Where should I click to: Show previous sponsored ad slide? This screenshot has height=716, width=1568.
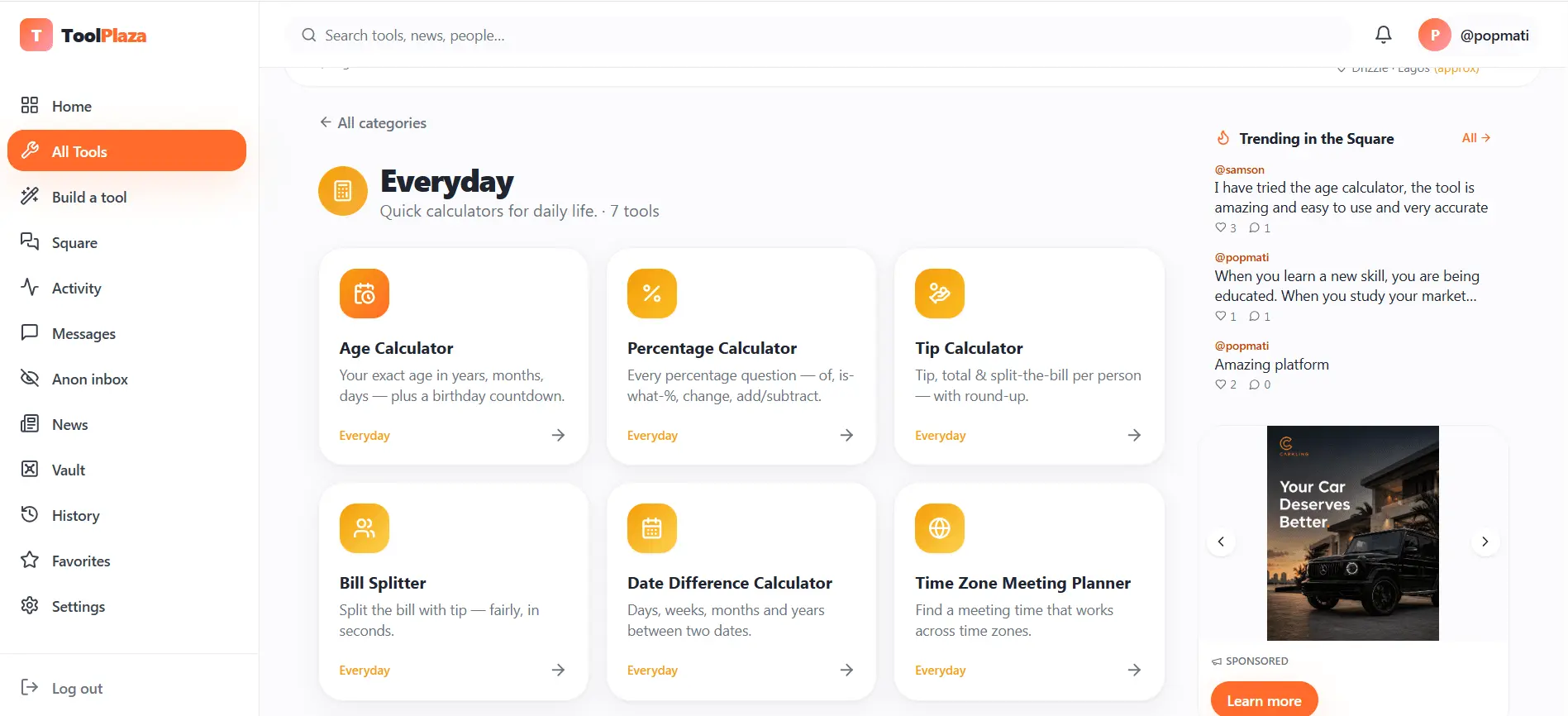coord(1221,542)
